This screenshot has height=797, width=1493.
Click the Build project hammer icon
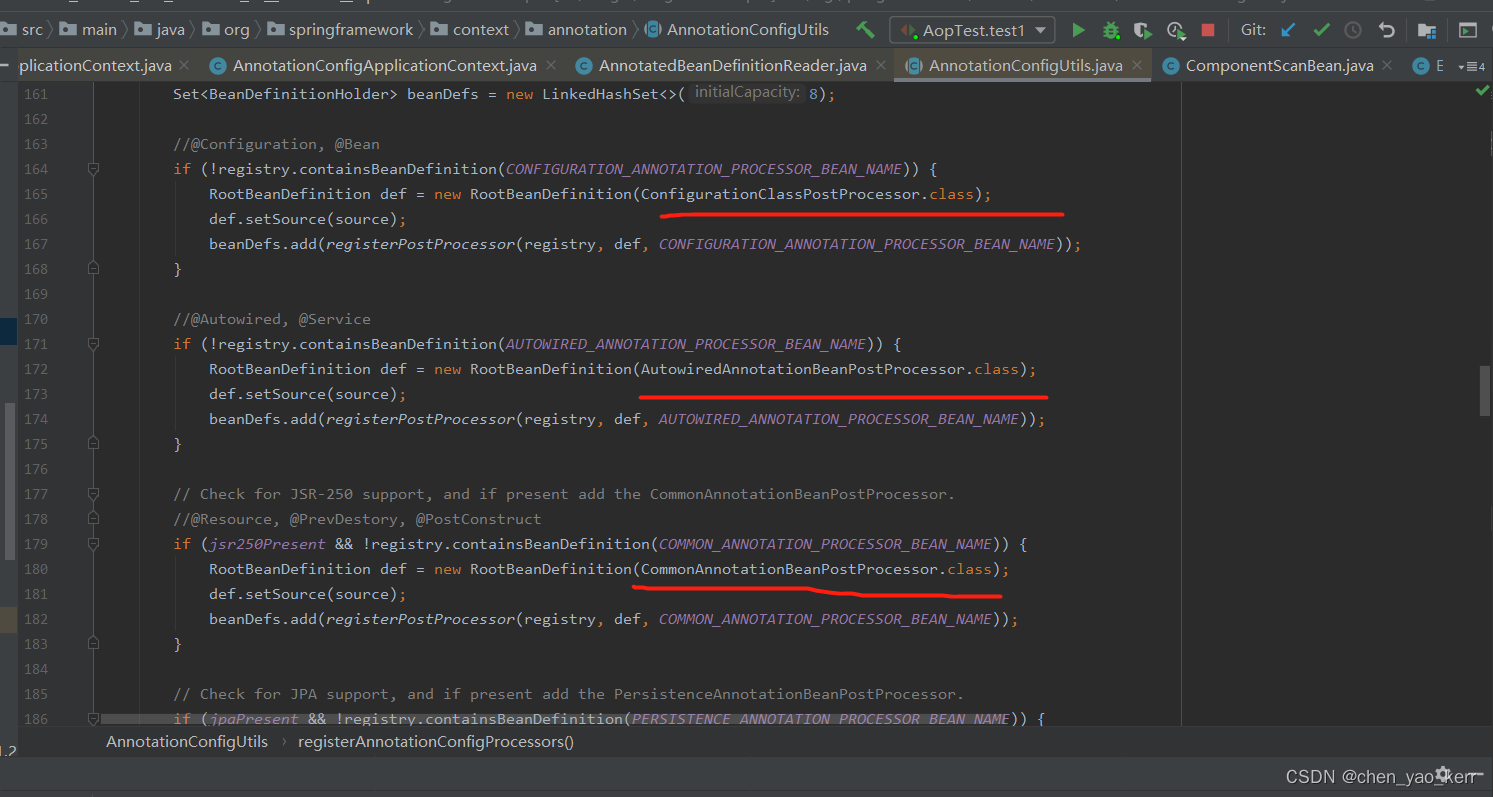point(865,30)
